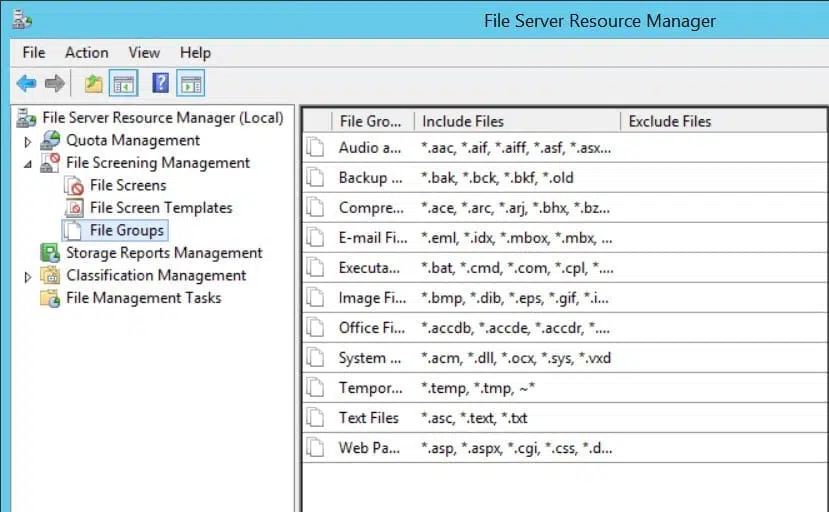Open the View menu
Screen dimensions: 829x512
(x=144, y=52)
